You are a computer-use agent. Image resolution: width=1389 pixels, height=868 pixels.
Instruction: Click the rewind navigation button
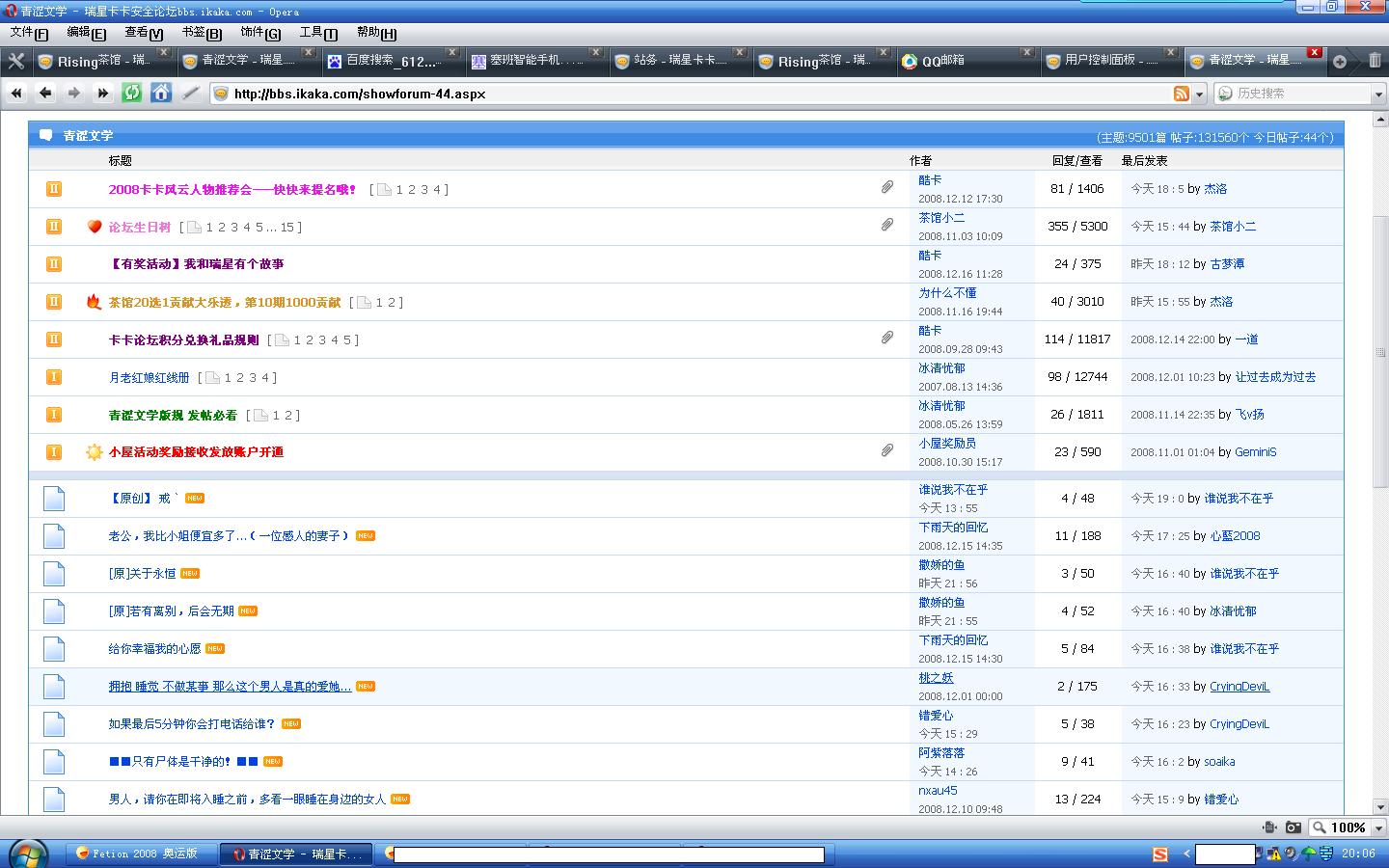click(x=16, y=93)
